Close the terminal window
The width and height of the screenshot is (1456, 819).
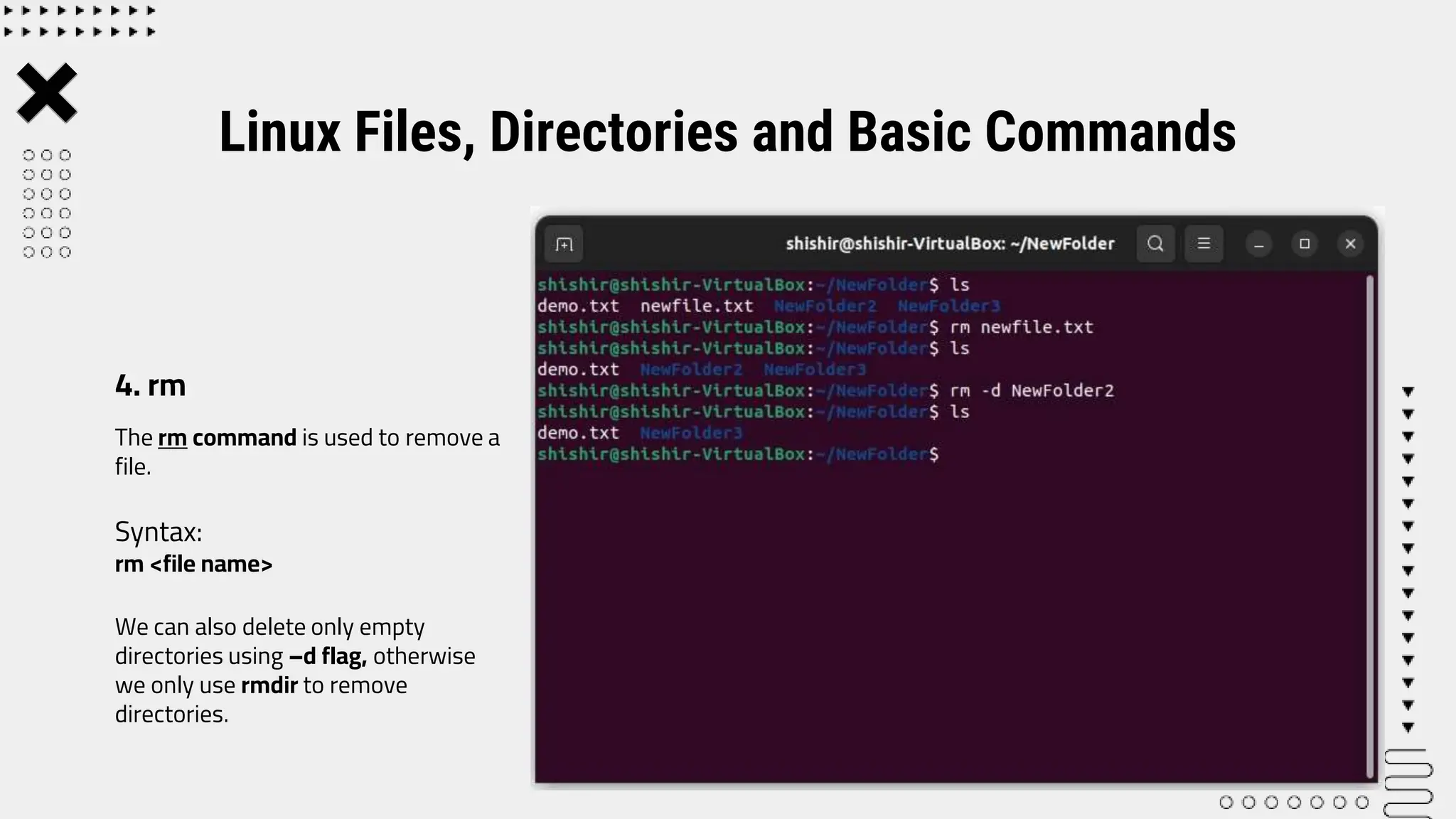point(1350,244)
